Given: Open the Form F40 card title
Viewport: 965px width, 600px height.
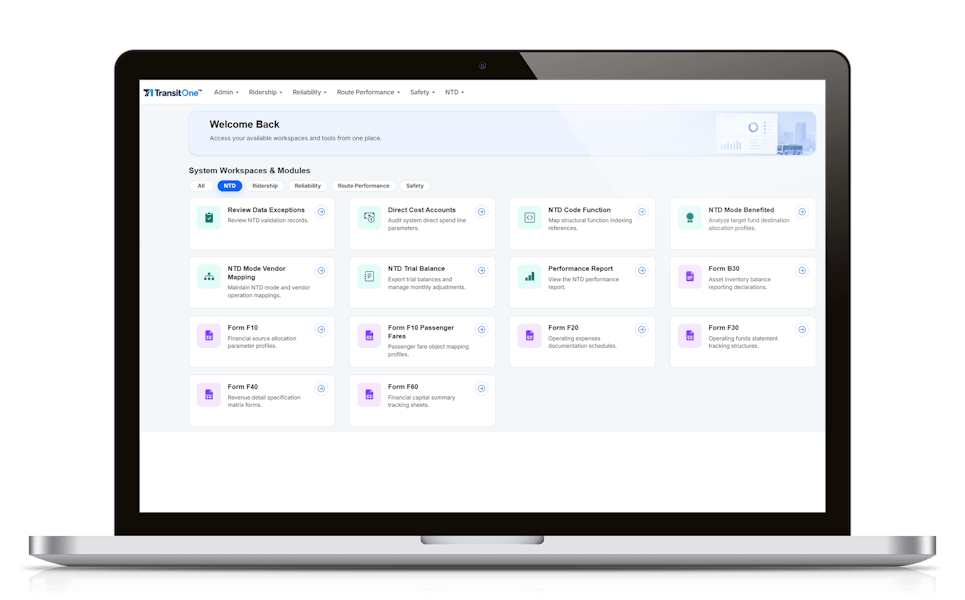Looking at the screenshot, I should coord(242,387).
